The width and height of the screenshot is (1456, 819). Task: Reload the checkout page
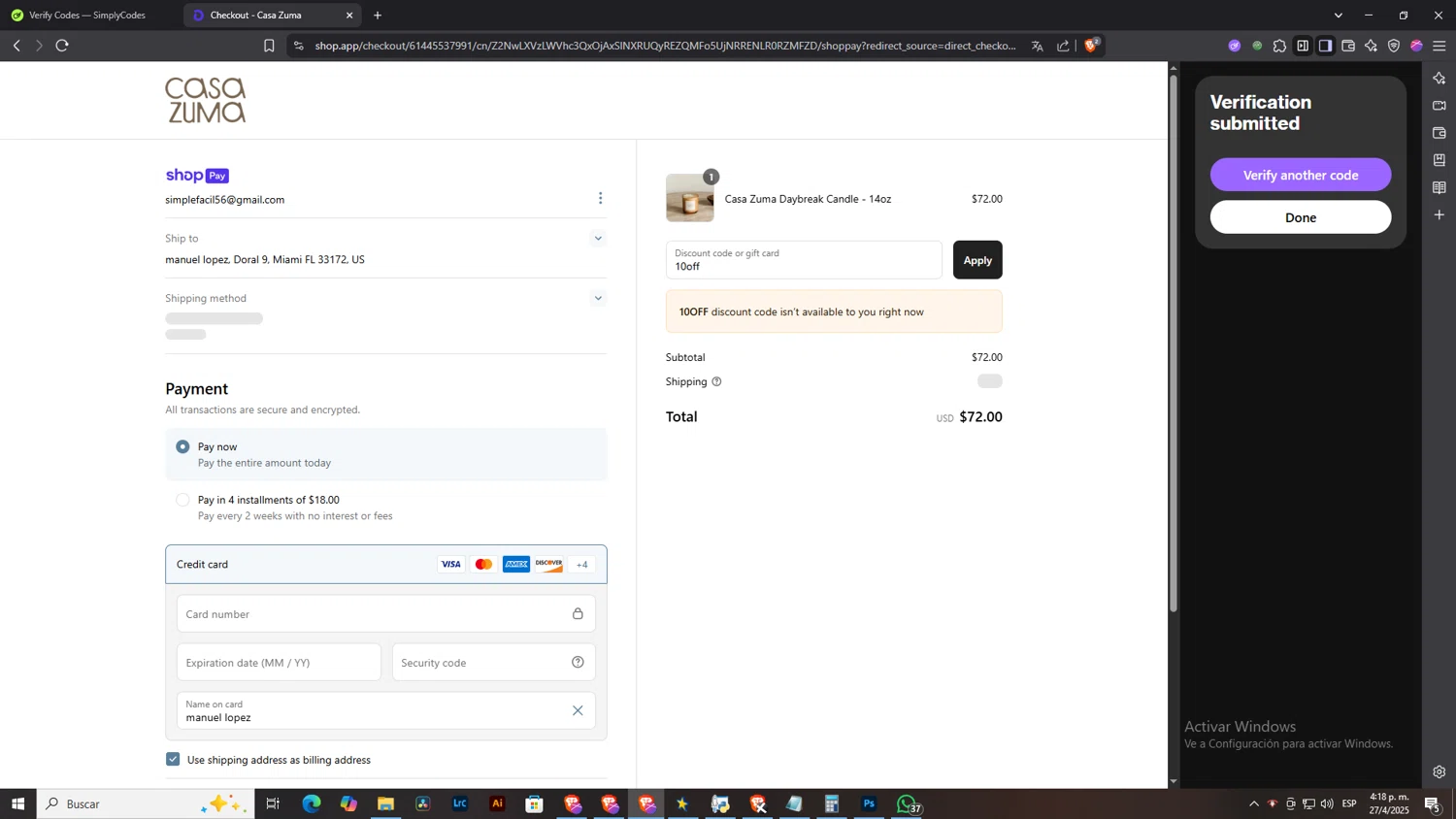(x=62, y=46)
